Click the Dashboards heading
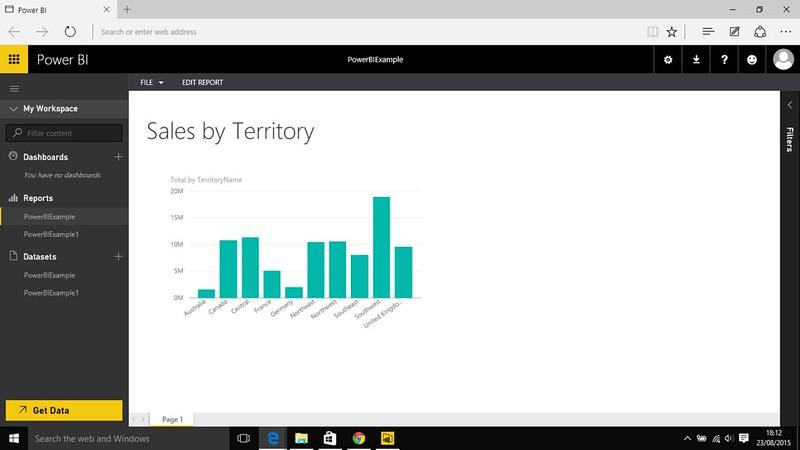800x450 pixels. point(45,157)
